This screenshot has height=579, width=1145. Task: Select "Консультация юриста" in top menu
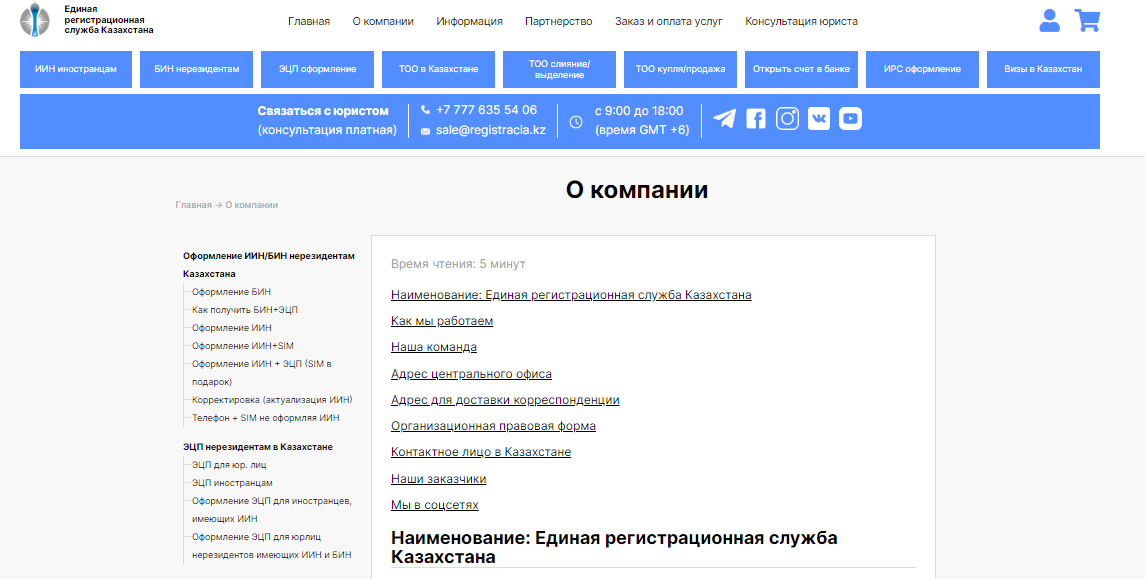[x=801, y=21]
